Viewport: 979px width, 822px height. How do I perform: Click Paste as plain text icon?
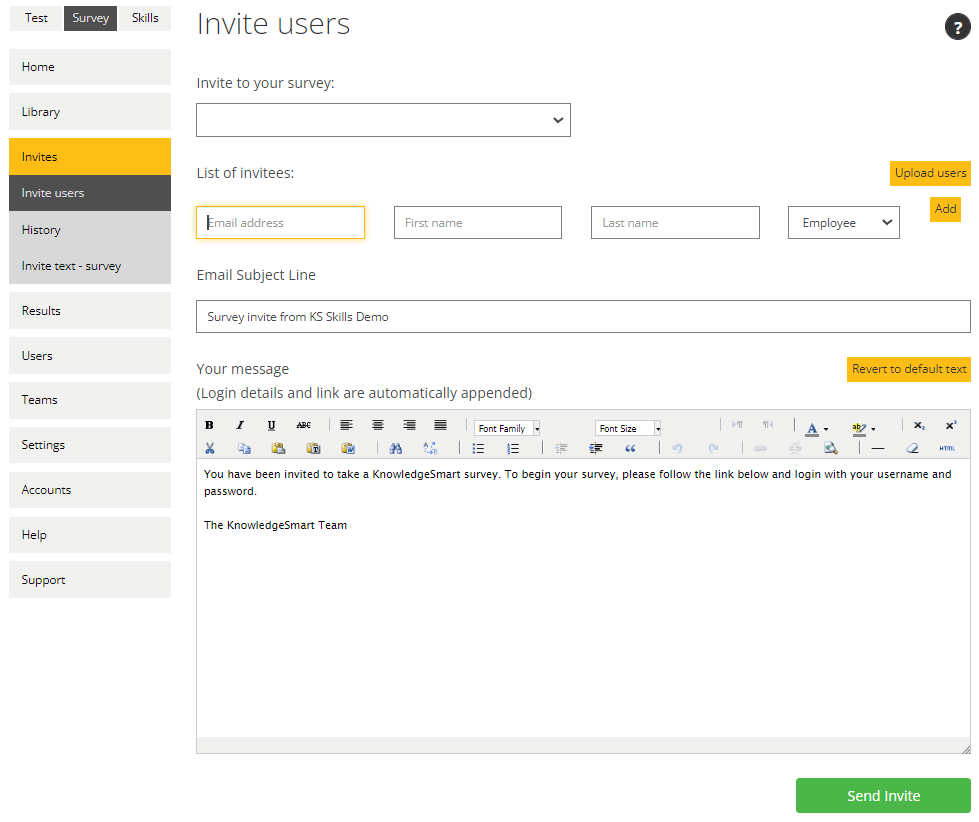coord(313,448)
